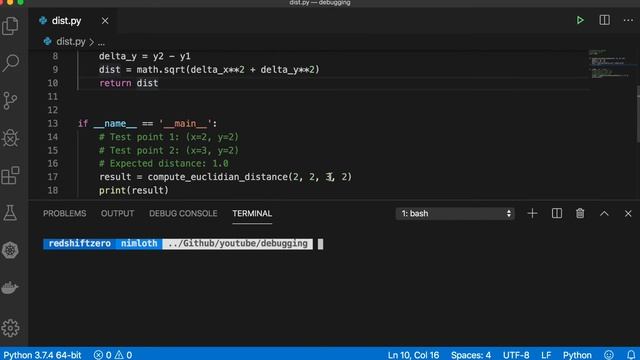
Task: Split the editor to the right
Action: 604,20
